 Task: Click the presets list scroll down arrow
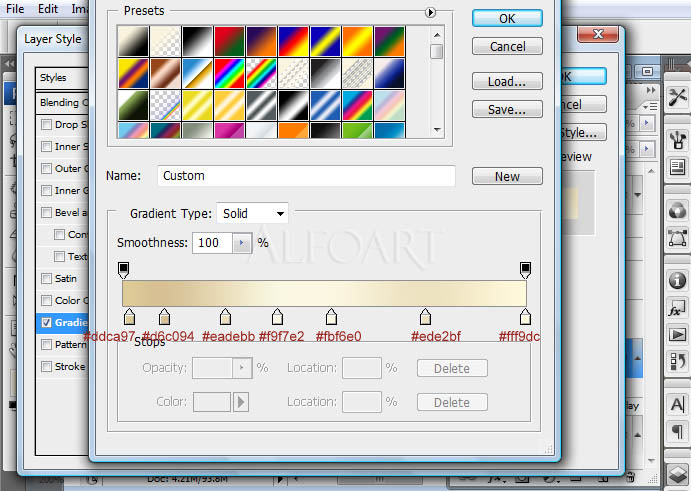(437, 130)
